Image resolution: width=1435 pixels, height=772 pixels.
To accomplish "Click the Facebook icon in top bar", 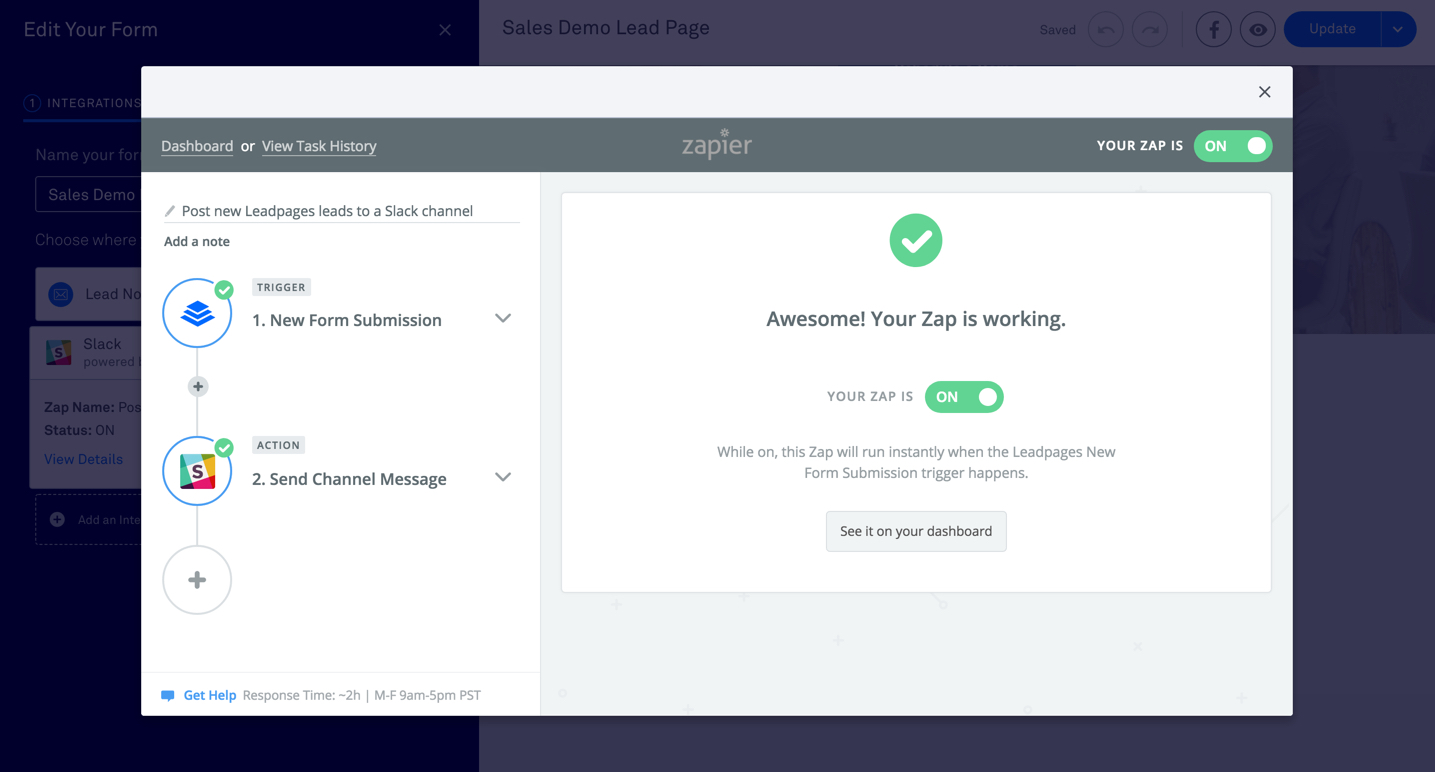I will 1213,30.
